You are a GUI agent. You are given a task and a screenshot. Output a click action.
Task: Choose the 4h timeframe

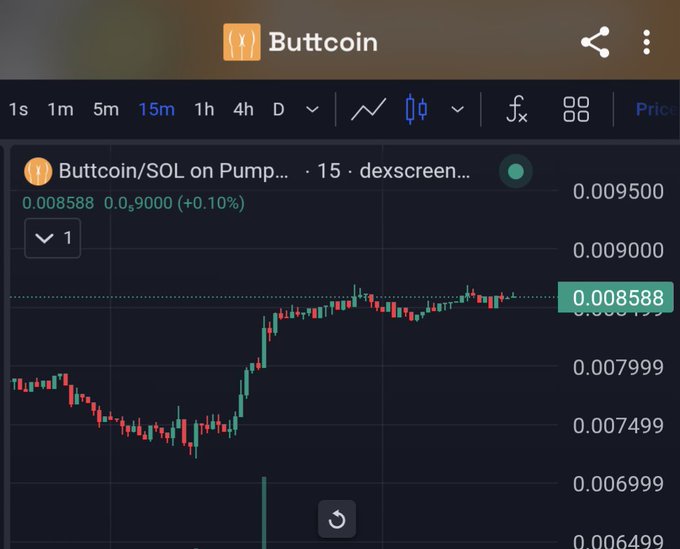243,109
